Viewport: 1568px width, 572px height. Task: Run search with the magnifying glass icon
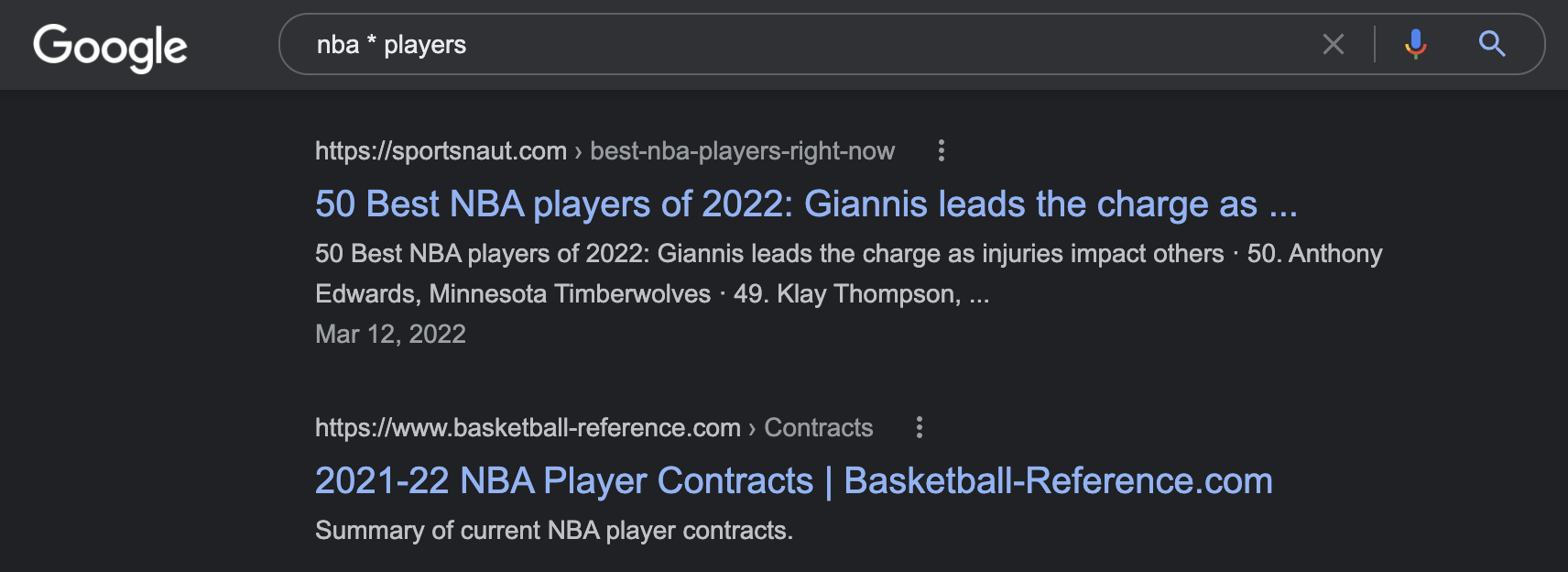pos(1492,43)
